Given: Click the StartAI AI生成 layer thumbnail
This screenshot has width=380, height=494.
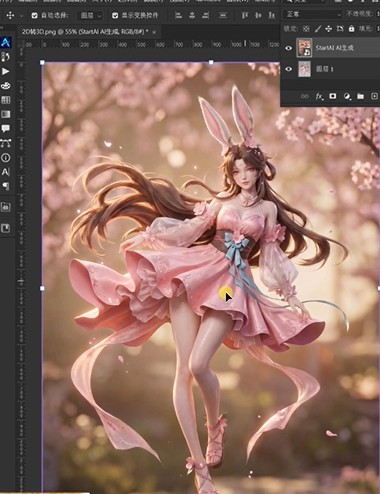Looking at the screenshot, I should (x=304, y=48).
